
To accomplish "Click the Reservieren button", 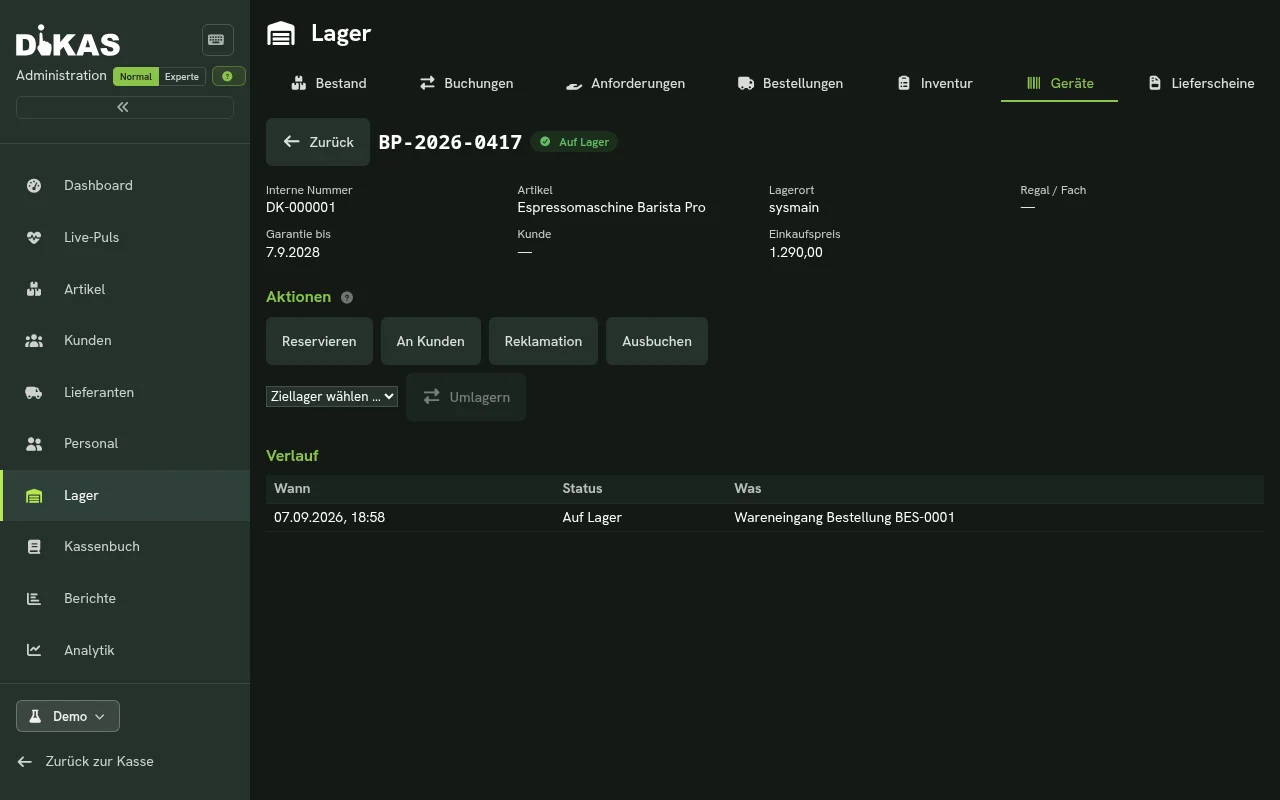I will tap(319, 341).
